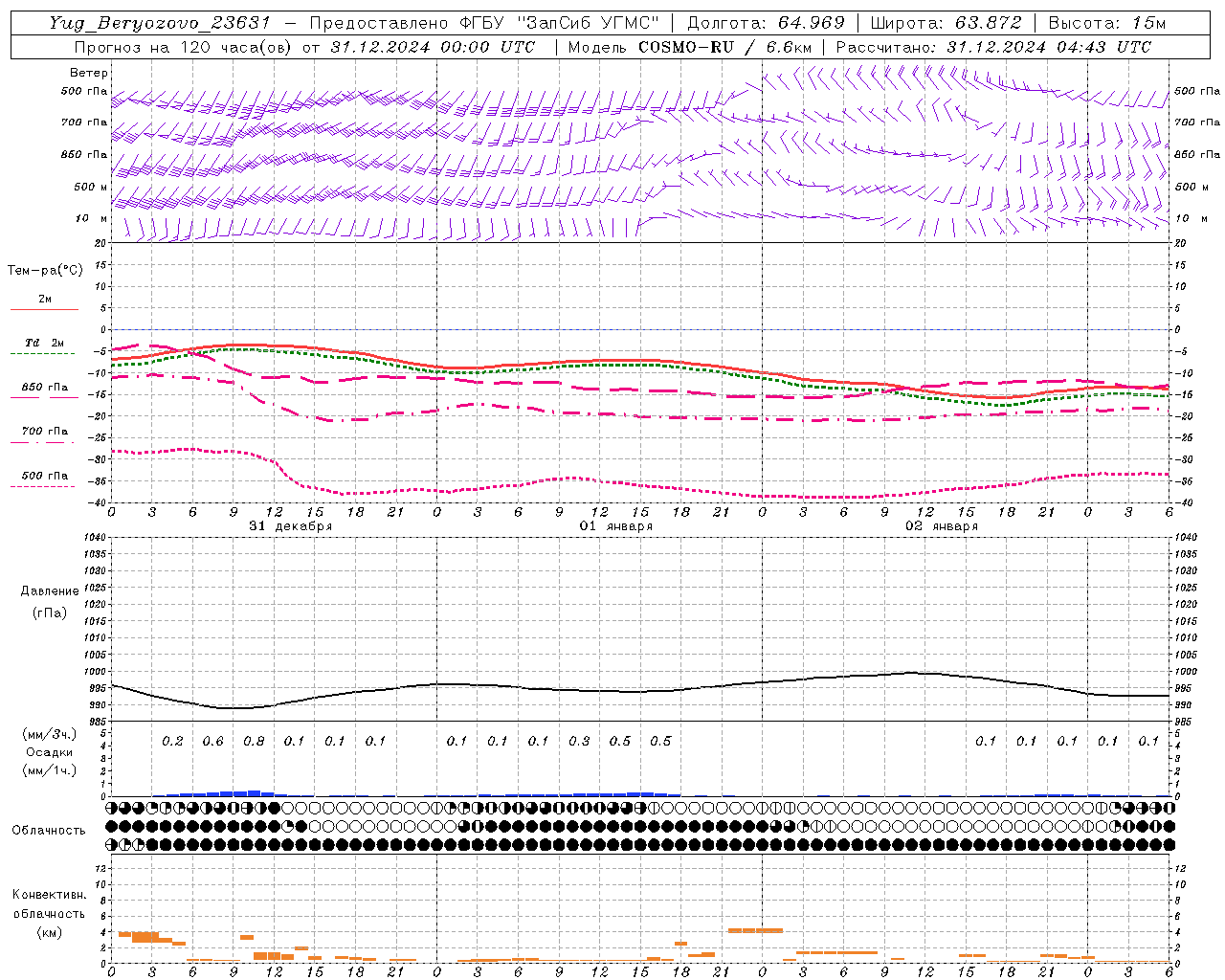Click the date label 31 декабря
Screen dimensions: 1225x980
pyautogui.click(x=291, y=526)
